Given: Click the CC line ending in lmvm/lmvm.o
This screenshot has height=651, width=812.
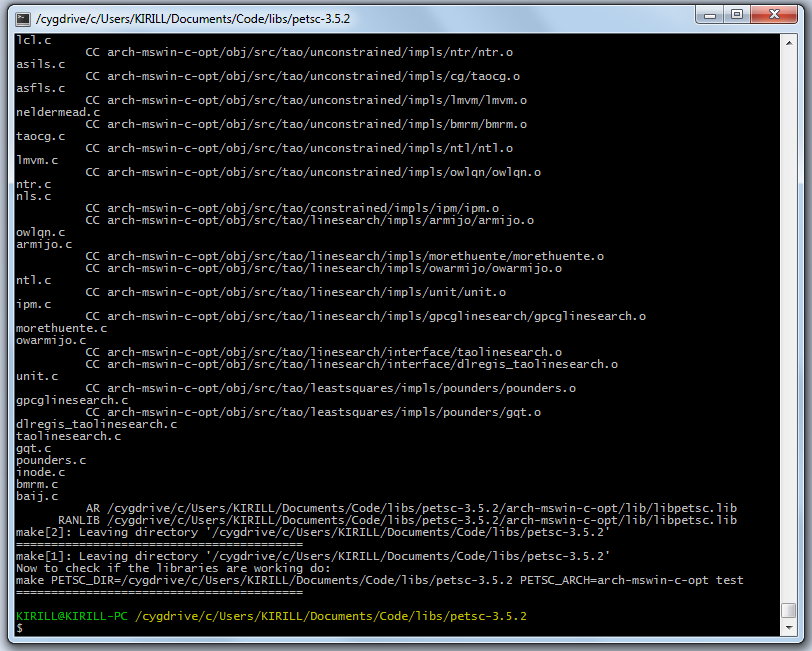Looking at the screenshot, I should pos(307,100).
